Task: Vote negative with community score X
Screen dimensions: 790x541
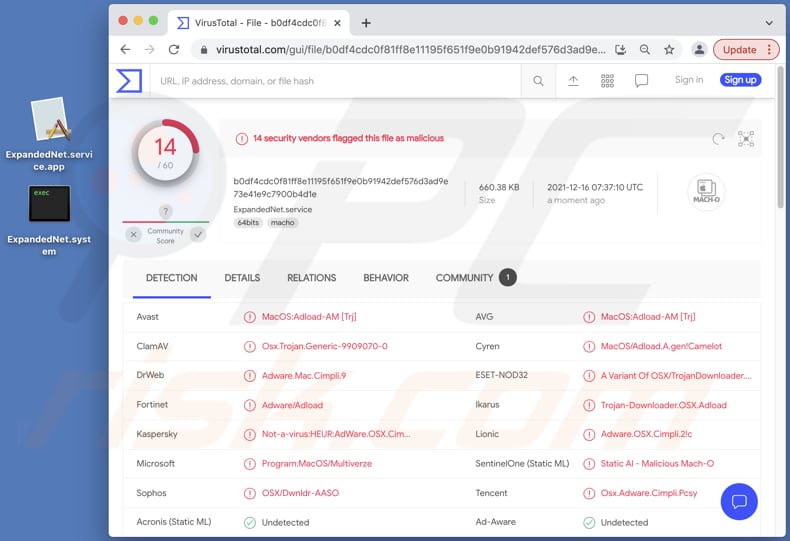Action: (x=133, y=234)
